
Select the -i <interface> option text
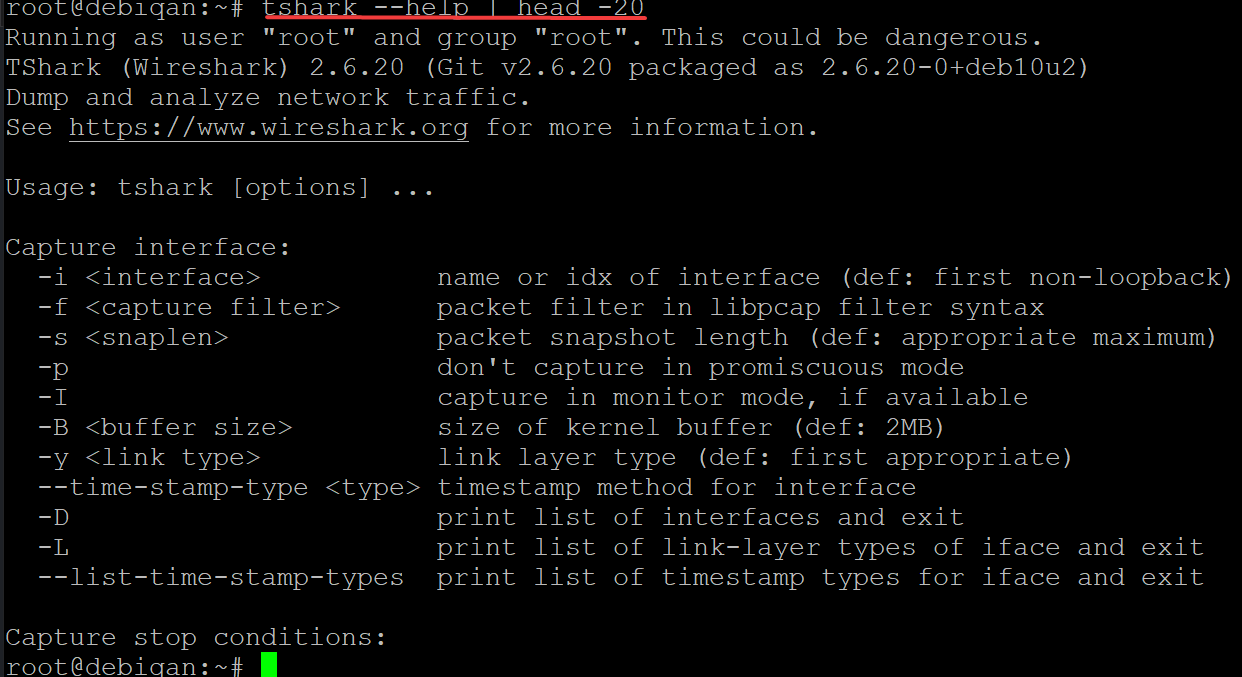coord(149,277)
